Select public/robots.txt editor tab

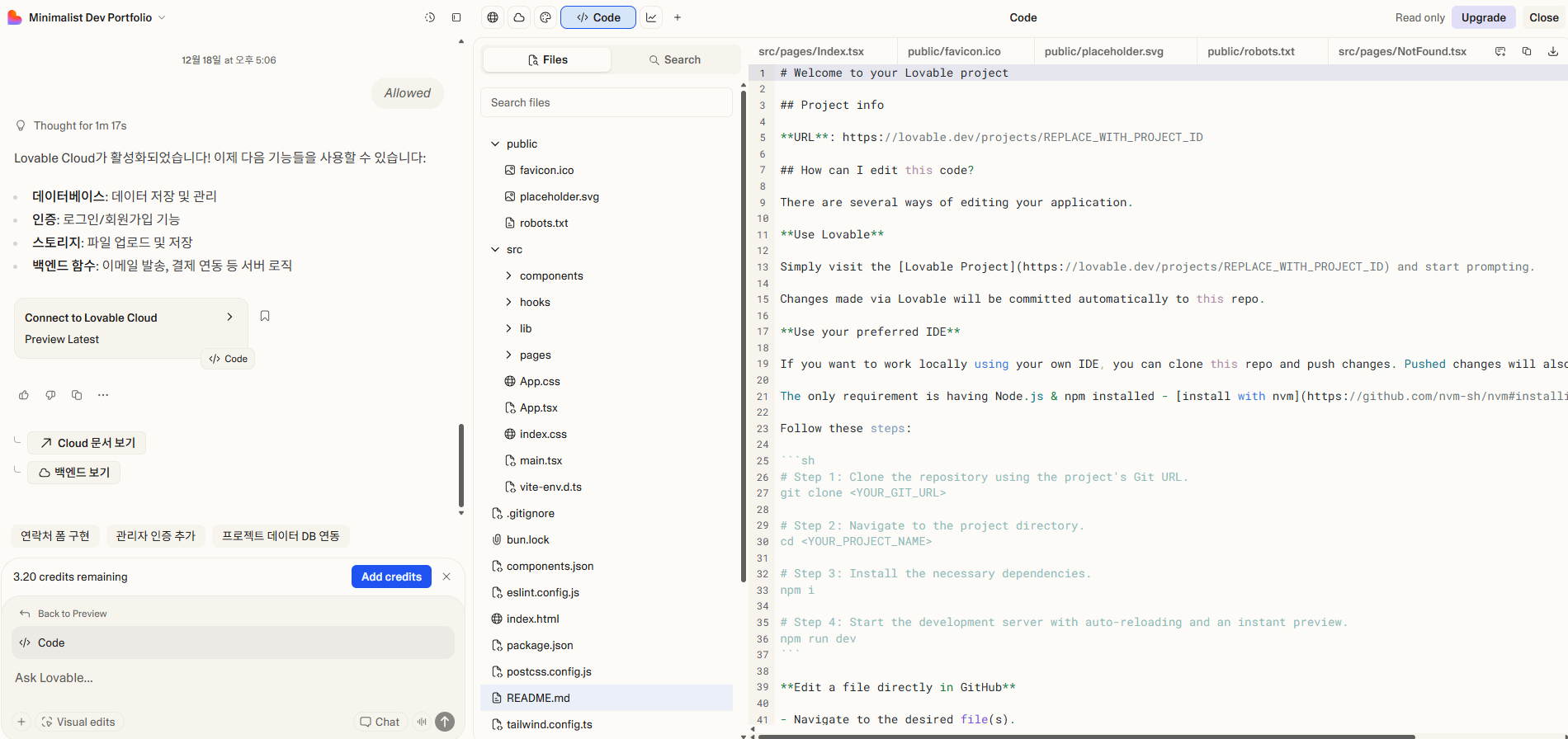point(1251,51)
